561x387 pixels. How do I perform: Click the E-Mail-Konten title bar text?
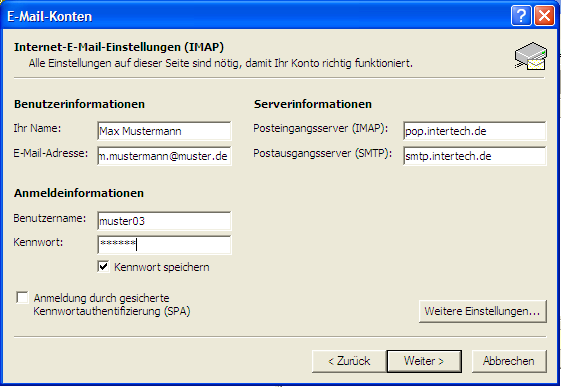pos(49,16)
